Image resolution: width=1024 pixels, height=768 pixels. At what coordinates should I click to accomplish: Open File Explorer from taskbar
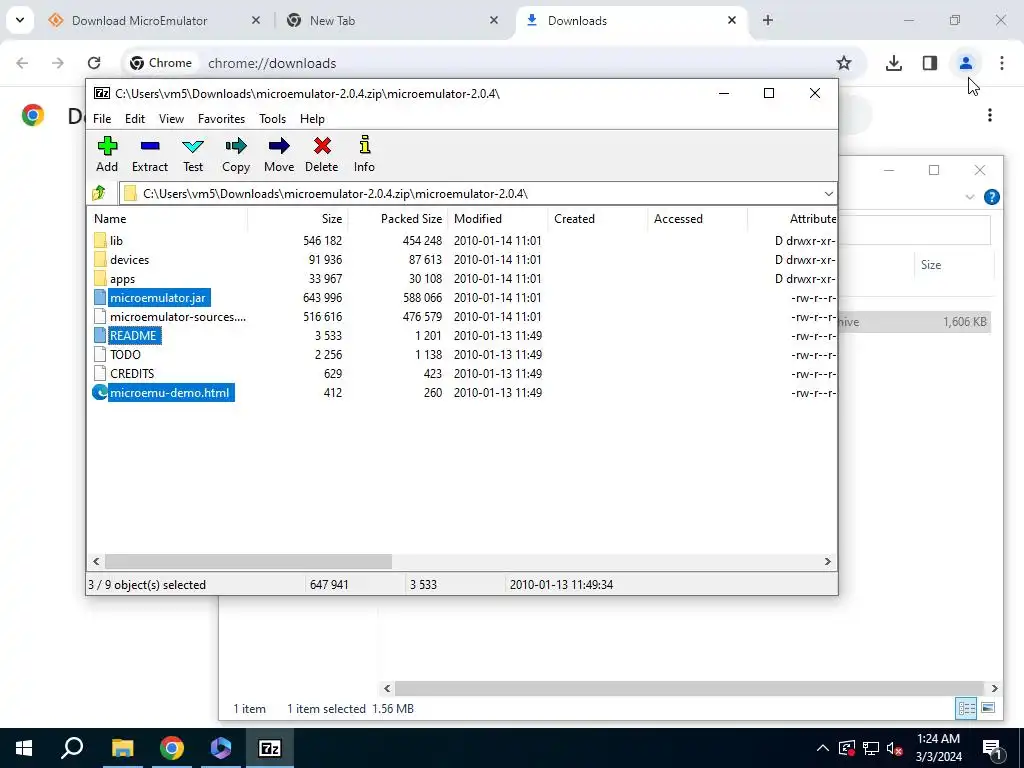point(122,748)
